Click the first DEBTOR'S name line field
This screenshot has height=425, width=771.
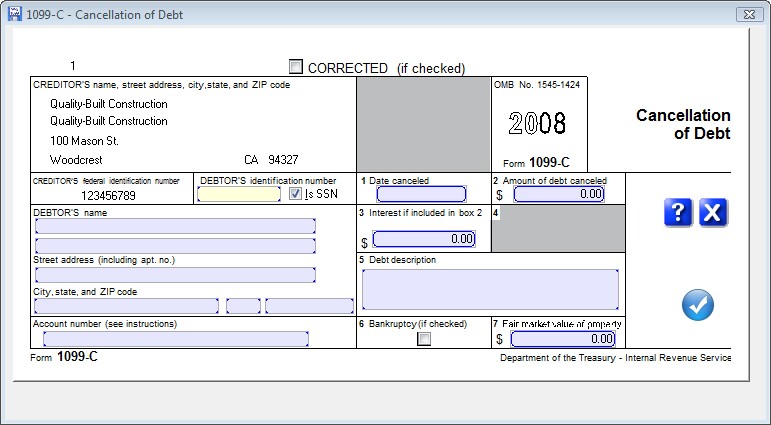pyautogui.click(x=176, y=226)
